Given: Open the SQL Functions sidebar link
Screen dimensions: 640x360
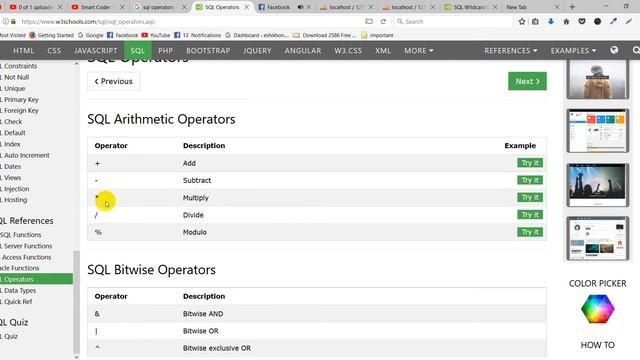Looking at the screenshot, I should click(21, 235).
